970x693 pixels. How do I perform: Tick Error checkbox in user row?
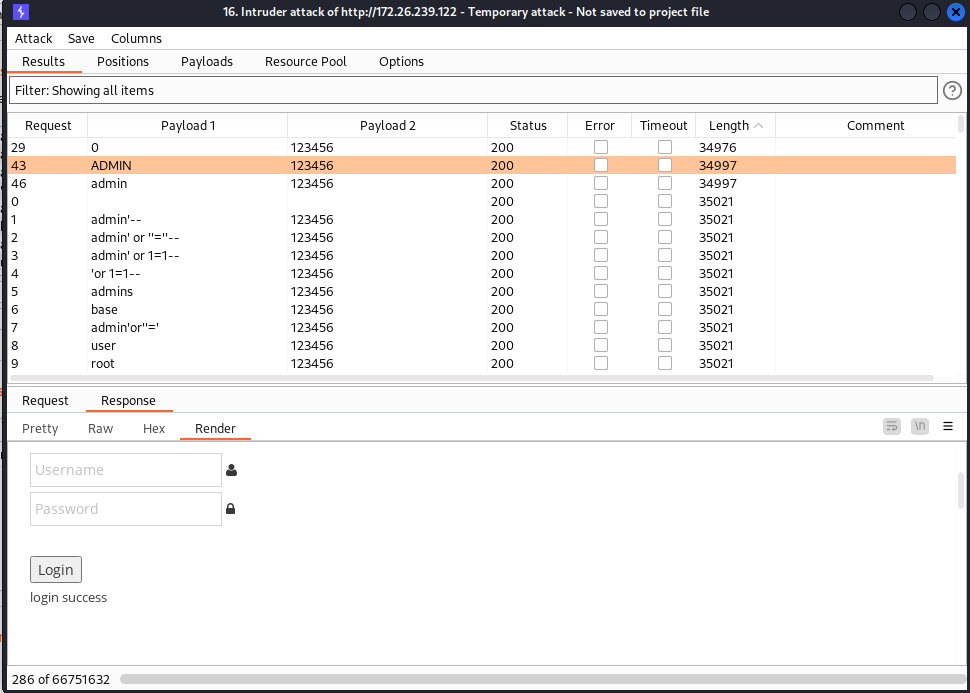click(601, 345)
